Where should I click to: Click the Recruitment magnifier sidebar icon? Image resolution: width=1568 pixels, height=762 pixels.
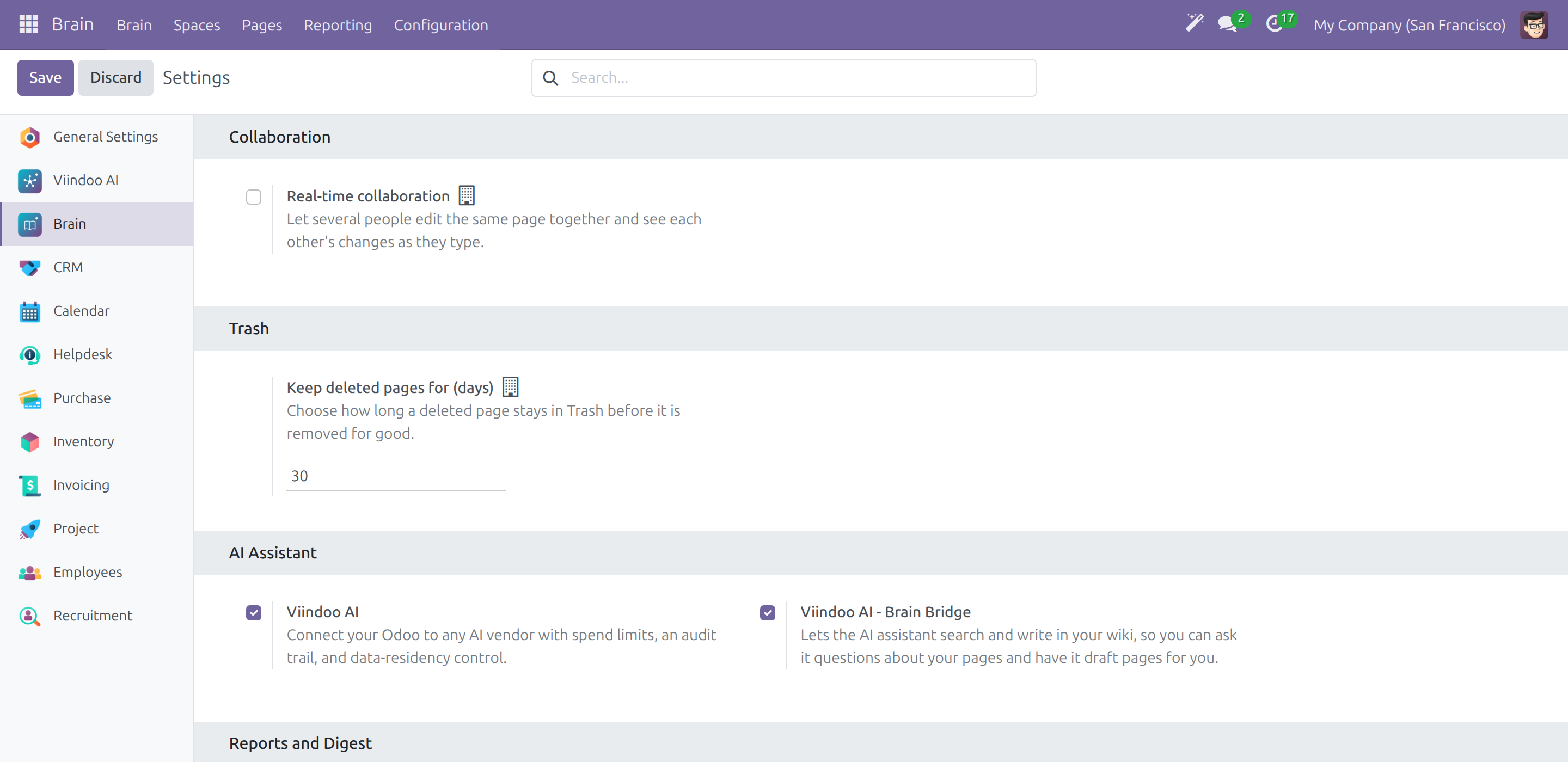[x=30, y=616]
